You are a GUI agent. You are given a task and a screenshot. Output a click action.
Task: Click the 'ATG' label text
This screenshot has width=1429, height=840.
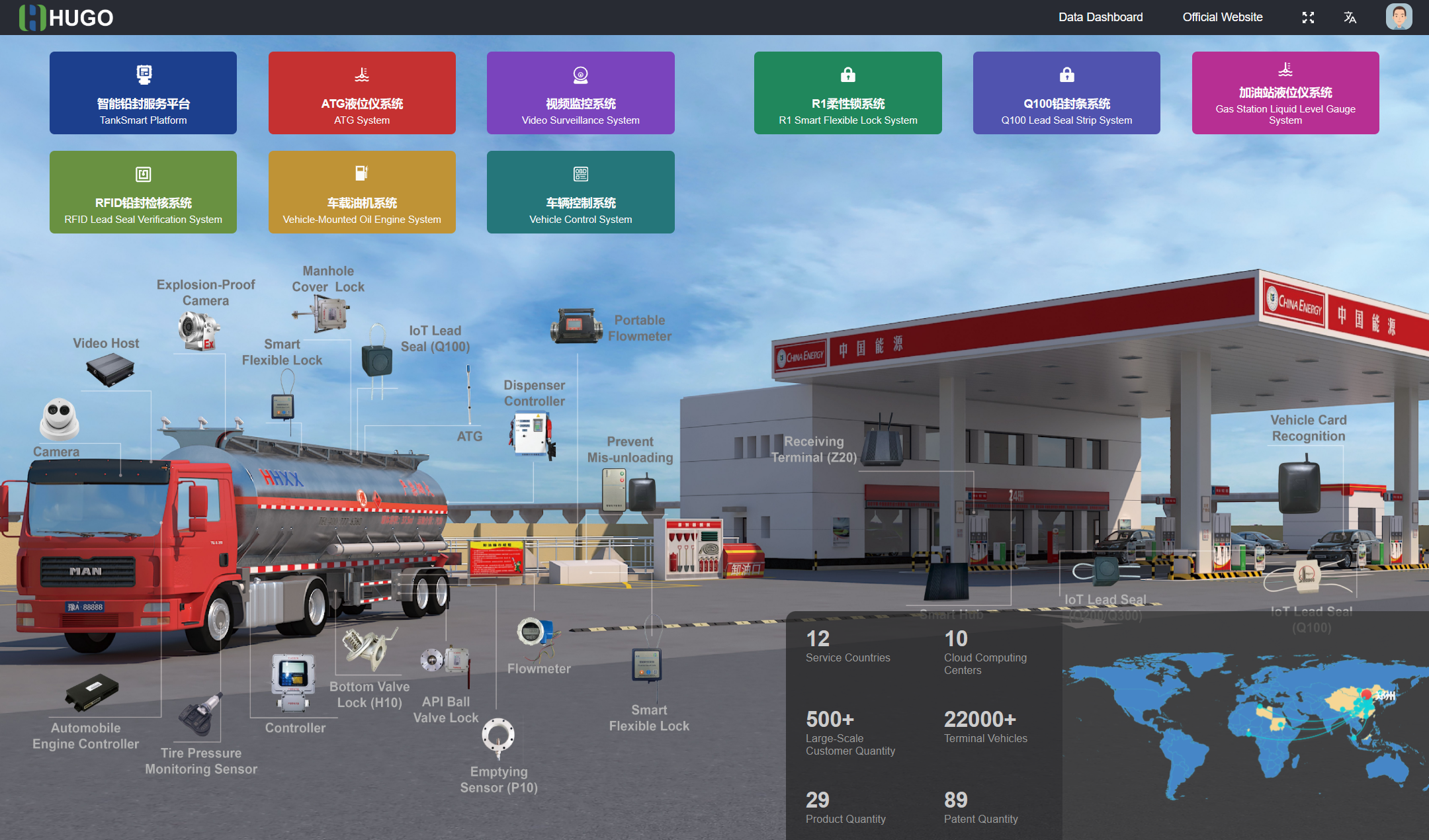(470, 437)
